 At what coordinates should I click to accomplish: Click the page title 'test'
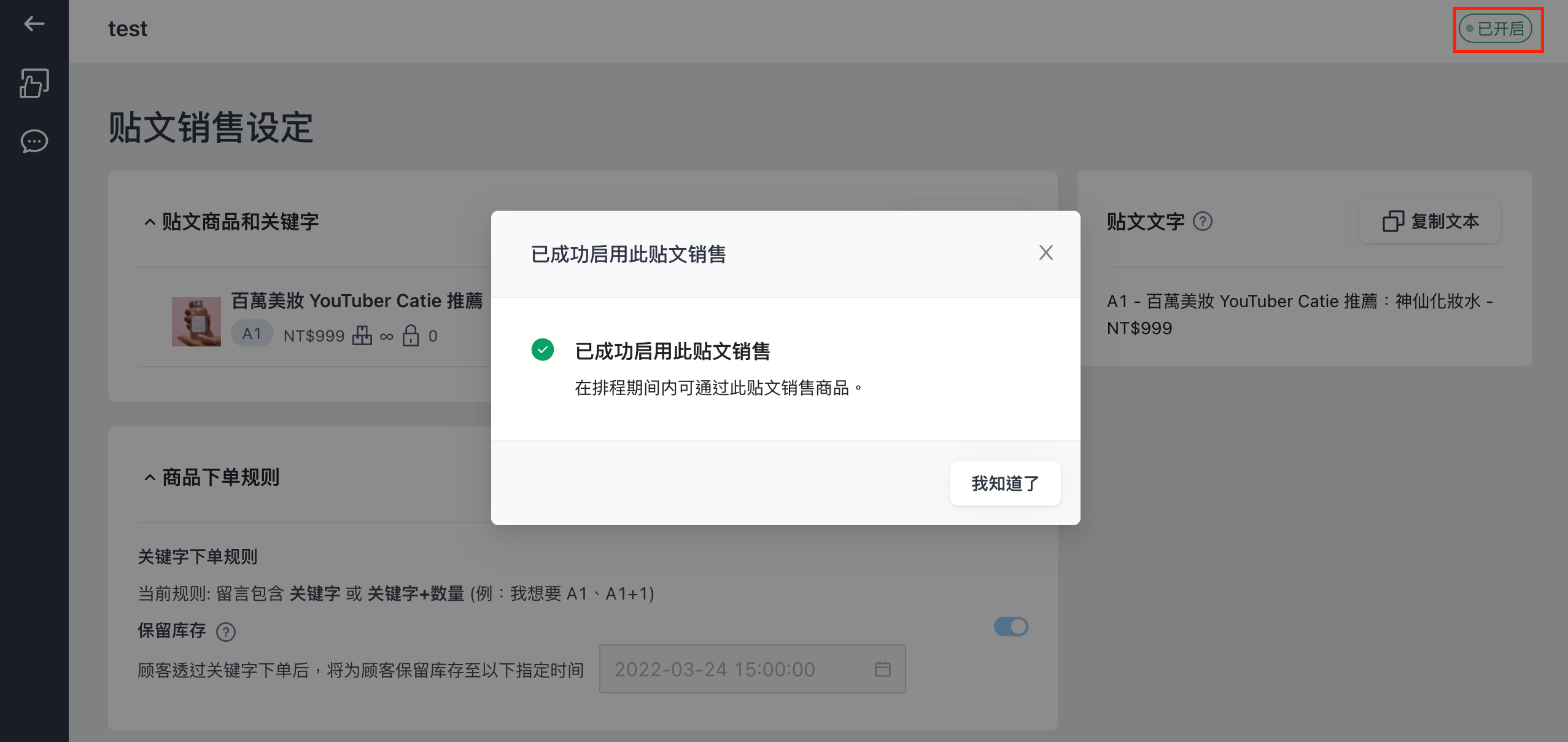pyautogui.click(x=128, y=29)
